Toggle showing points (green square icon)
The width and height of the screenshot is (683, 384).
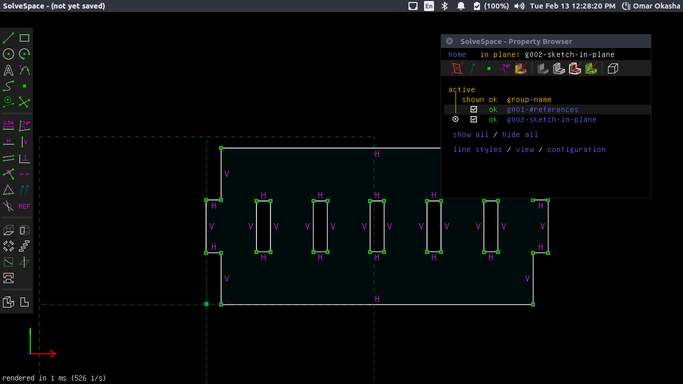[489, 68]
